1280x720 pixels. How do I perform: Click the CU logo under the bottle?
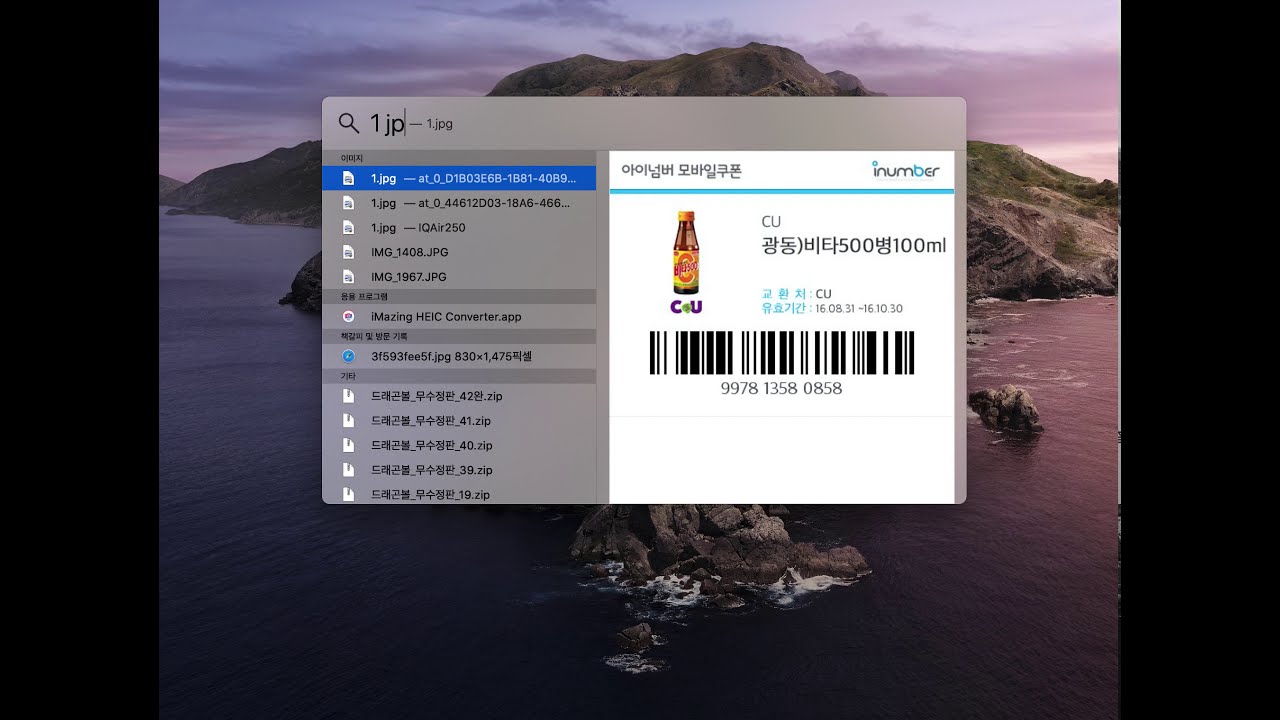coord(686,306)
